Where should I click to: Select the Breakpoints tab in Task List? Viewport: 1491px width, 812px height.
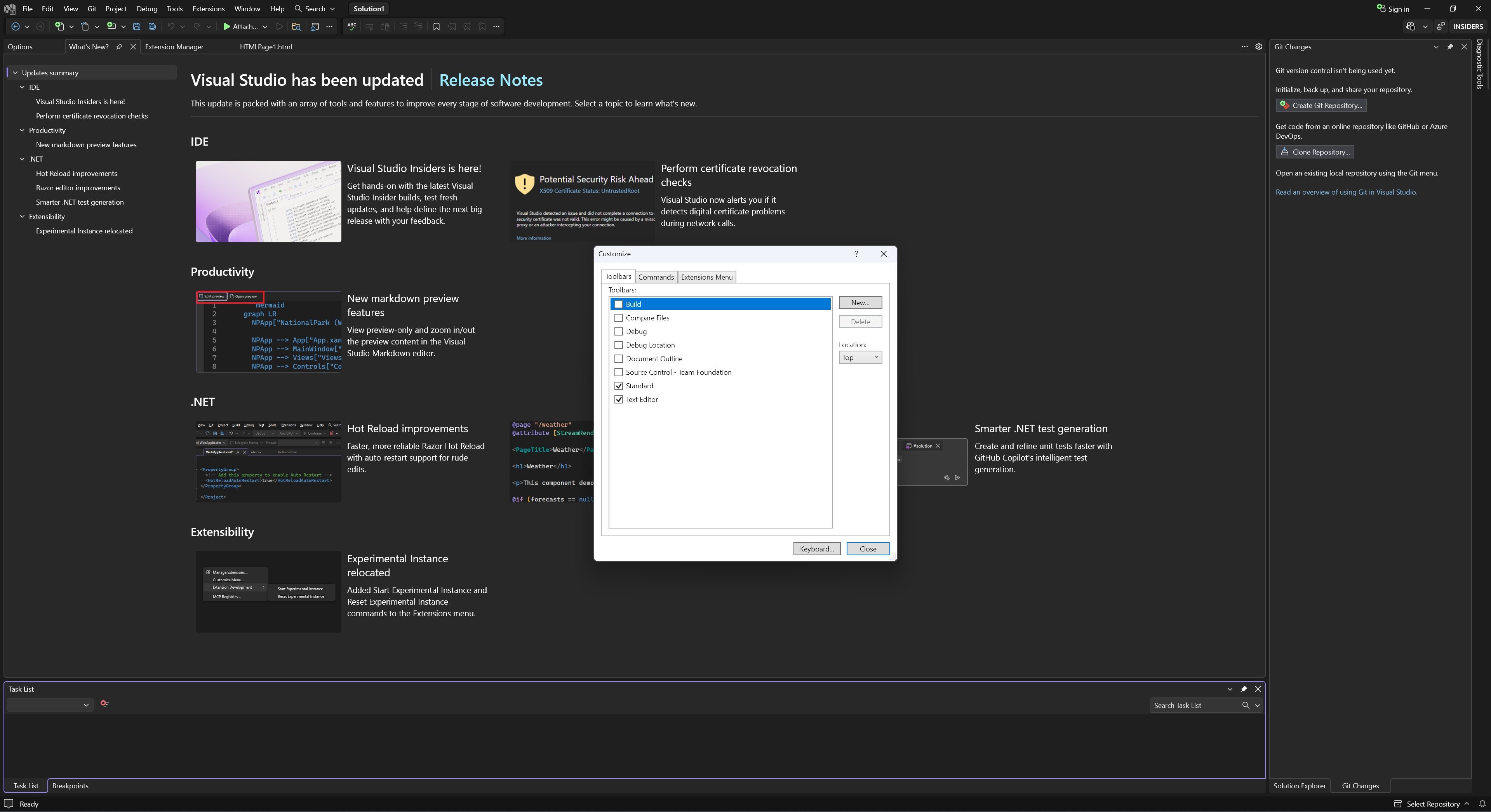click(x=70, y=786)
